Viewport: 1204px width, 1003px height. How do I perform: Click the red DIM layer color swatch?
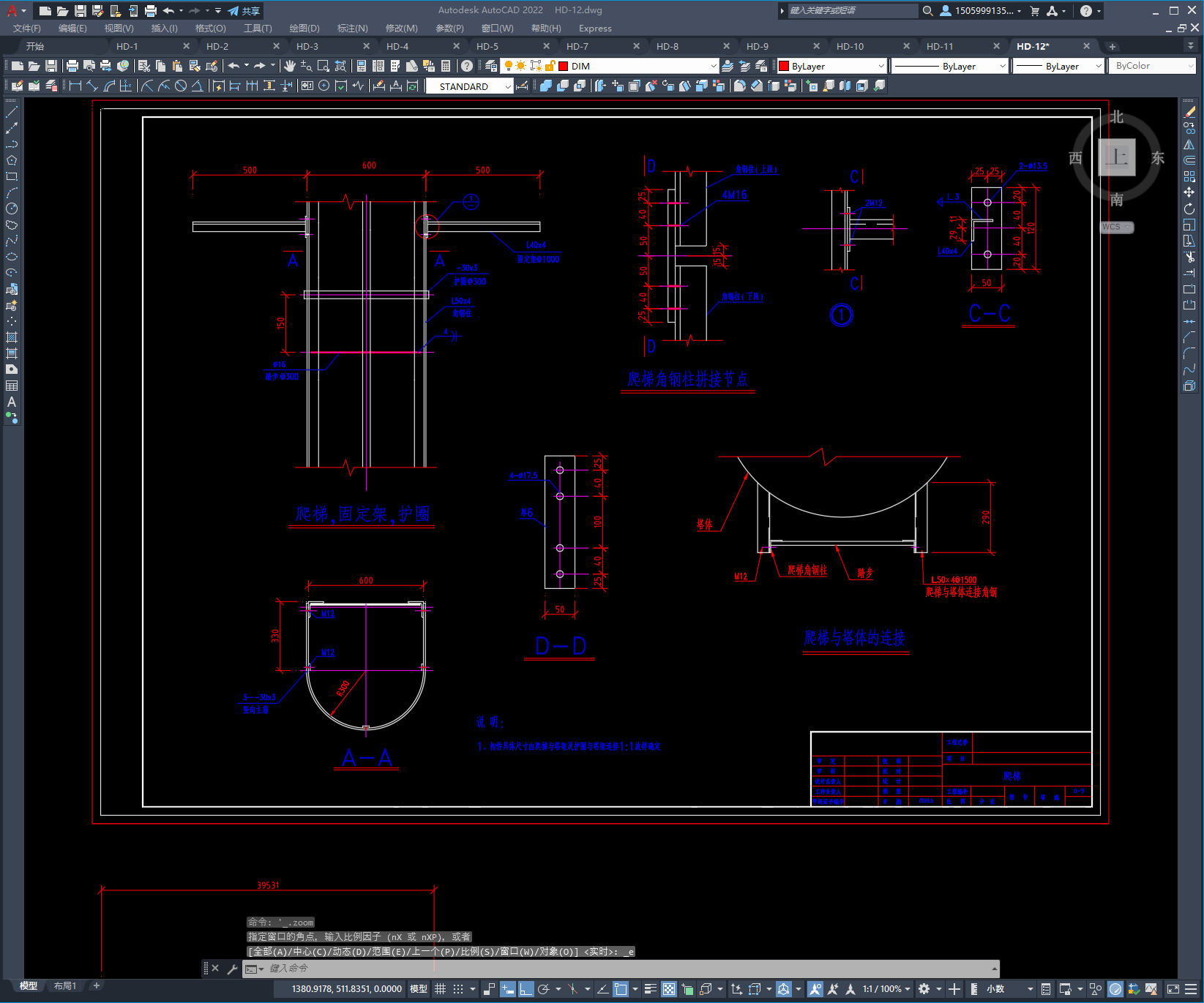click(564, 66)
